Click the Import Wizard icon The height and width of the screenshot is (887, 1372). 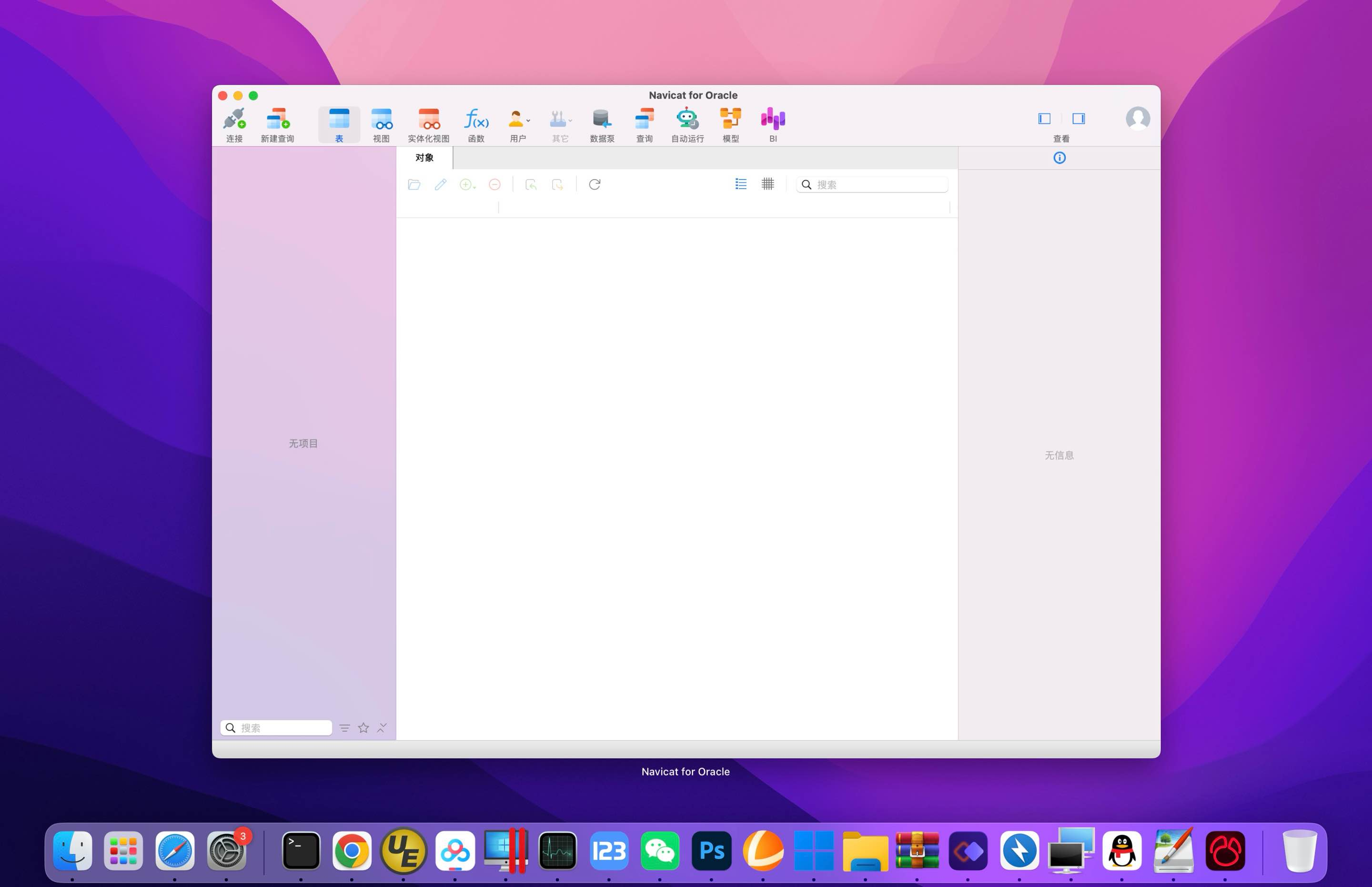tap(531, 184)
